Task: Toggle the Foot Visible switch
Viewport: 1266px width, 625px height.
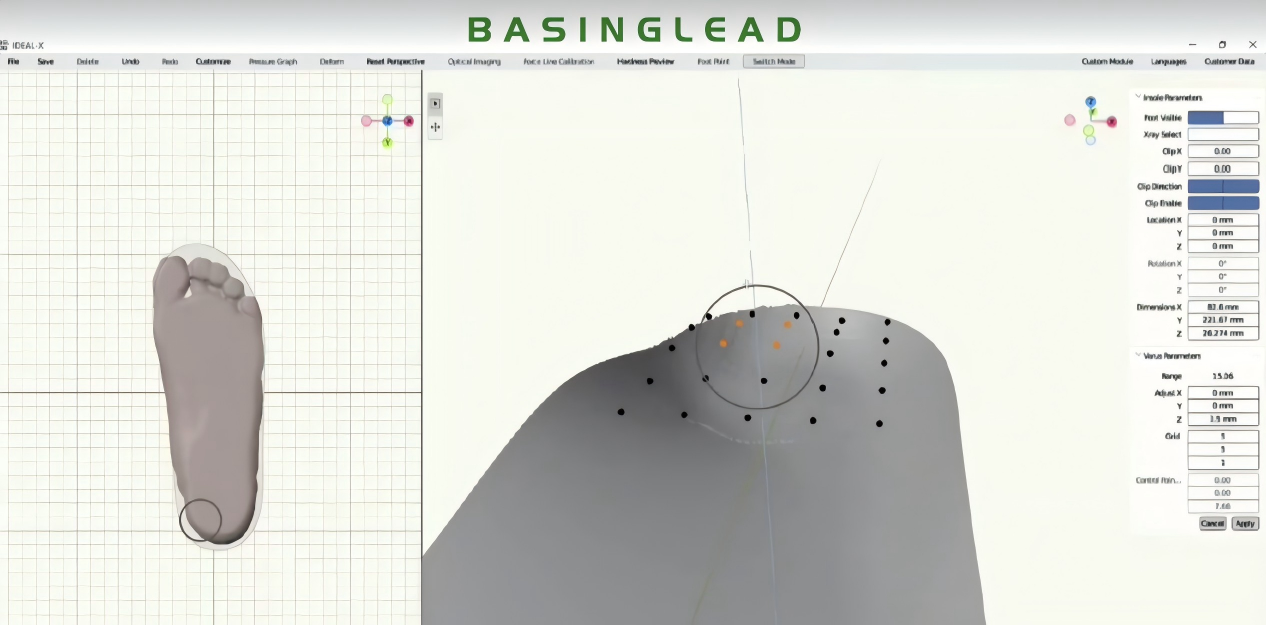Action: click(1222, 118)
